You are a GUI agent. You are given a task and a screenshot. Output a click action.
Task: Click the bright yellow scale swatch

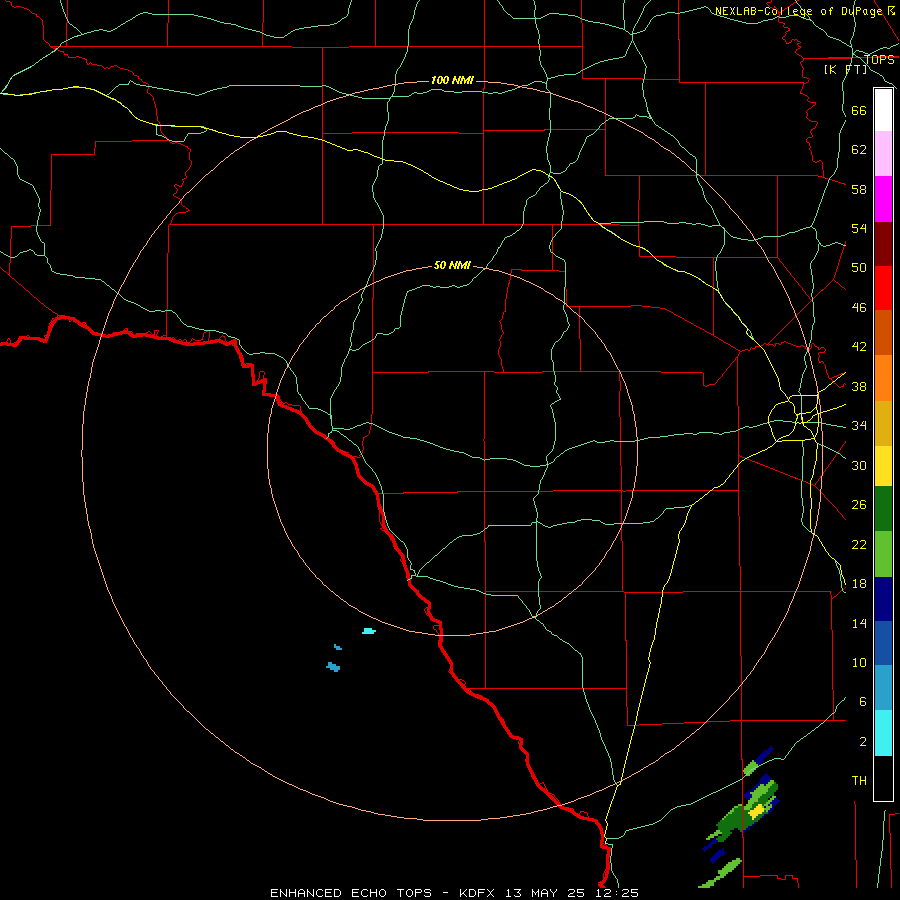tap(883, 466)
